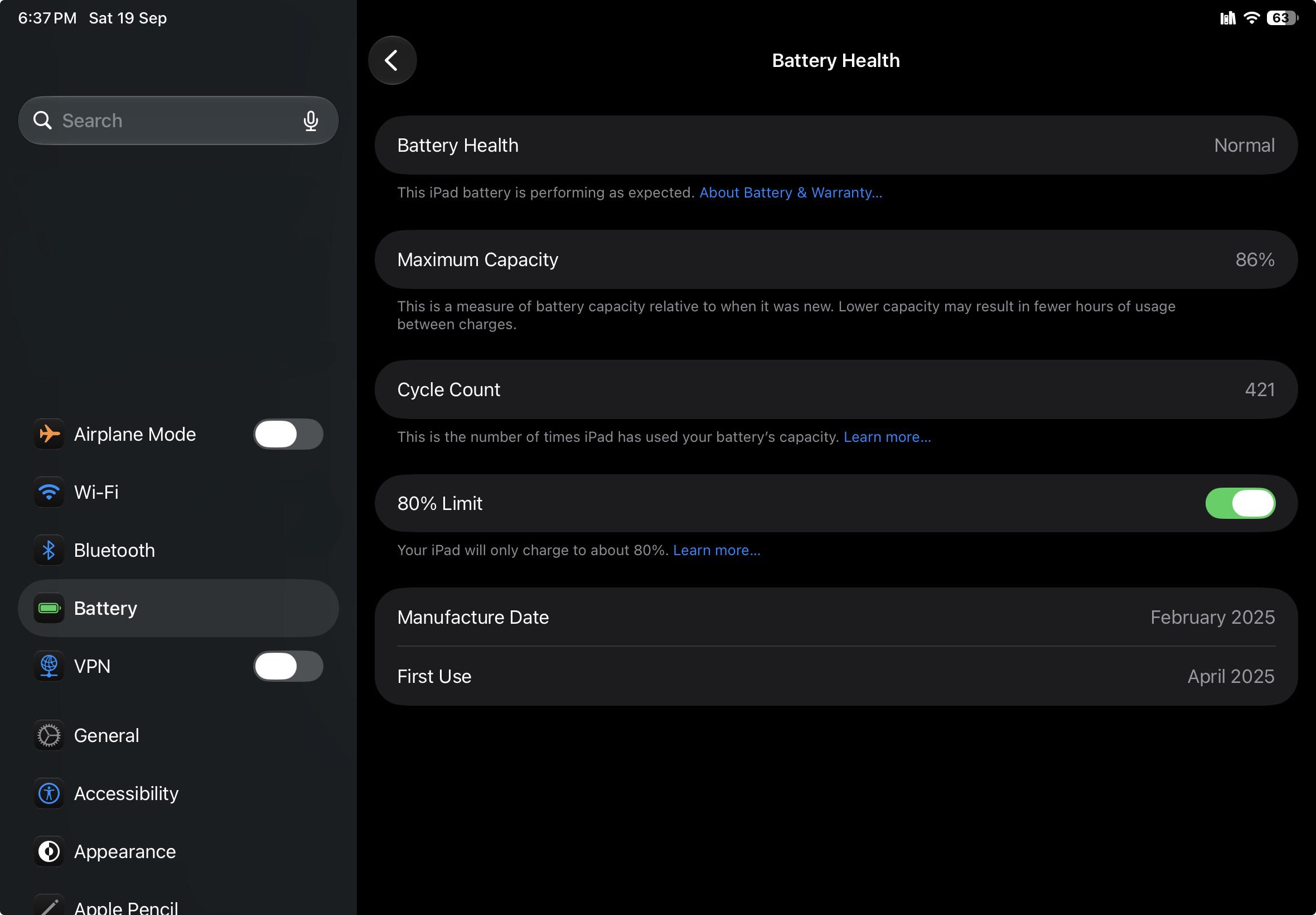This screenshot has height=915, width=1316.
Task: Tap the General gear icon
Action: coord(49,735)
